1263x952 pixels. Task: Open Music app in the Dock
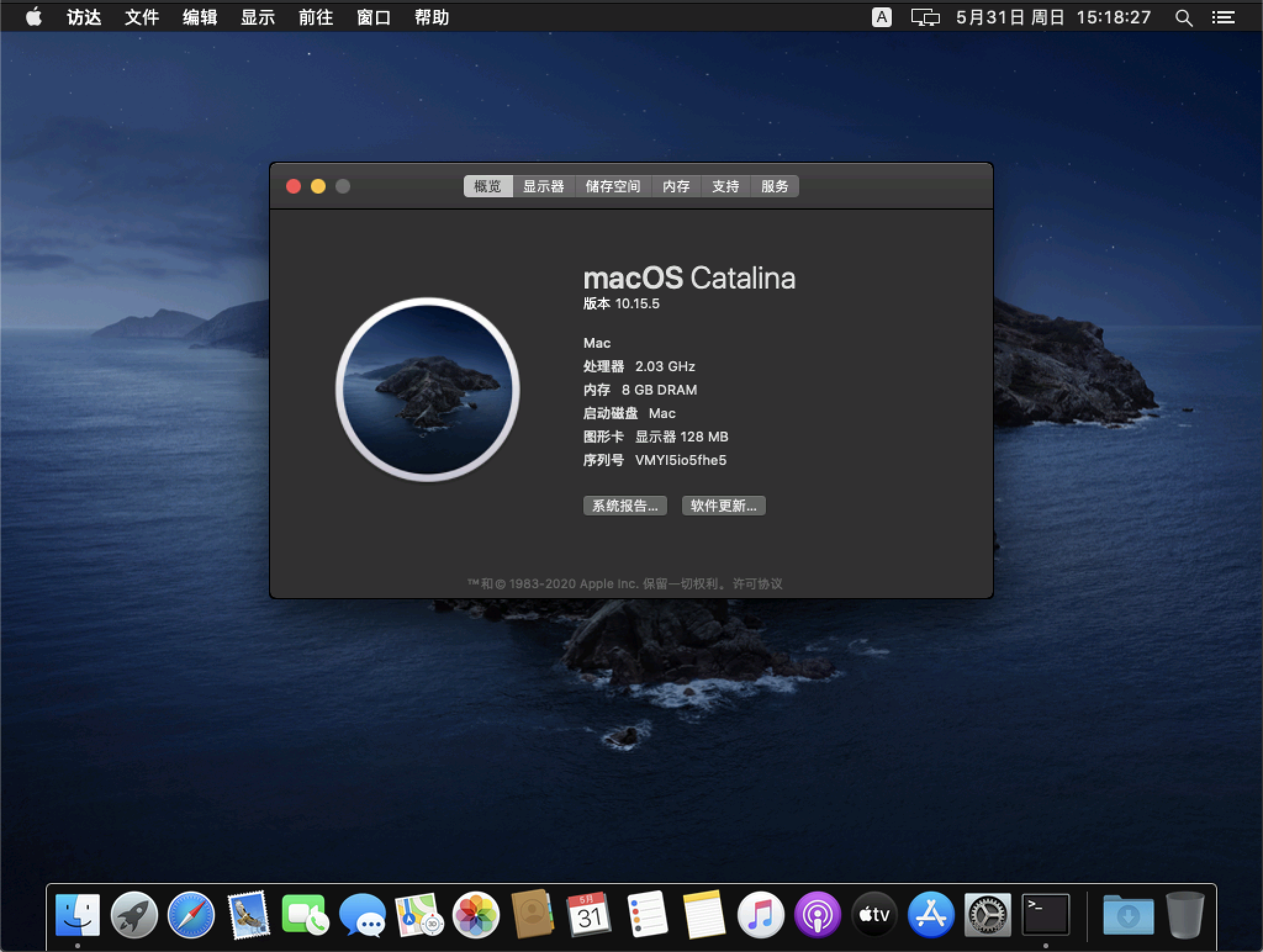click(760, 915)
